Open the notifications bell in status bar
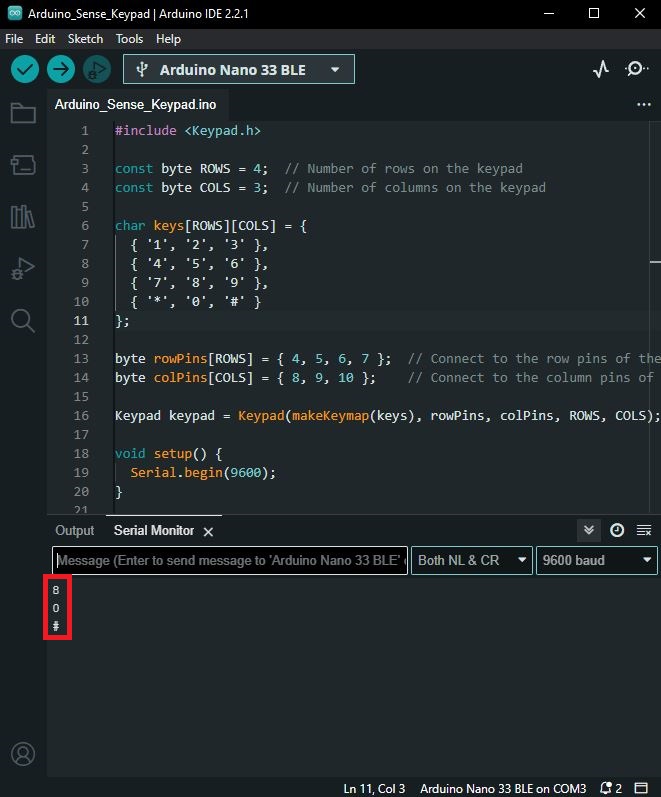 point(610,788)
